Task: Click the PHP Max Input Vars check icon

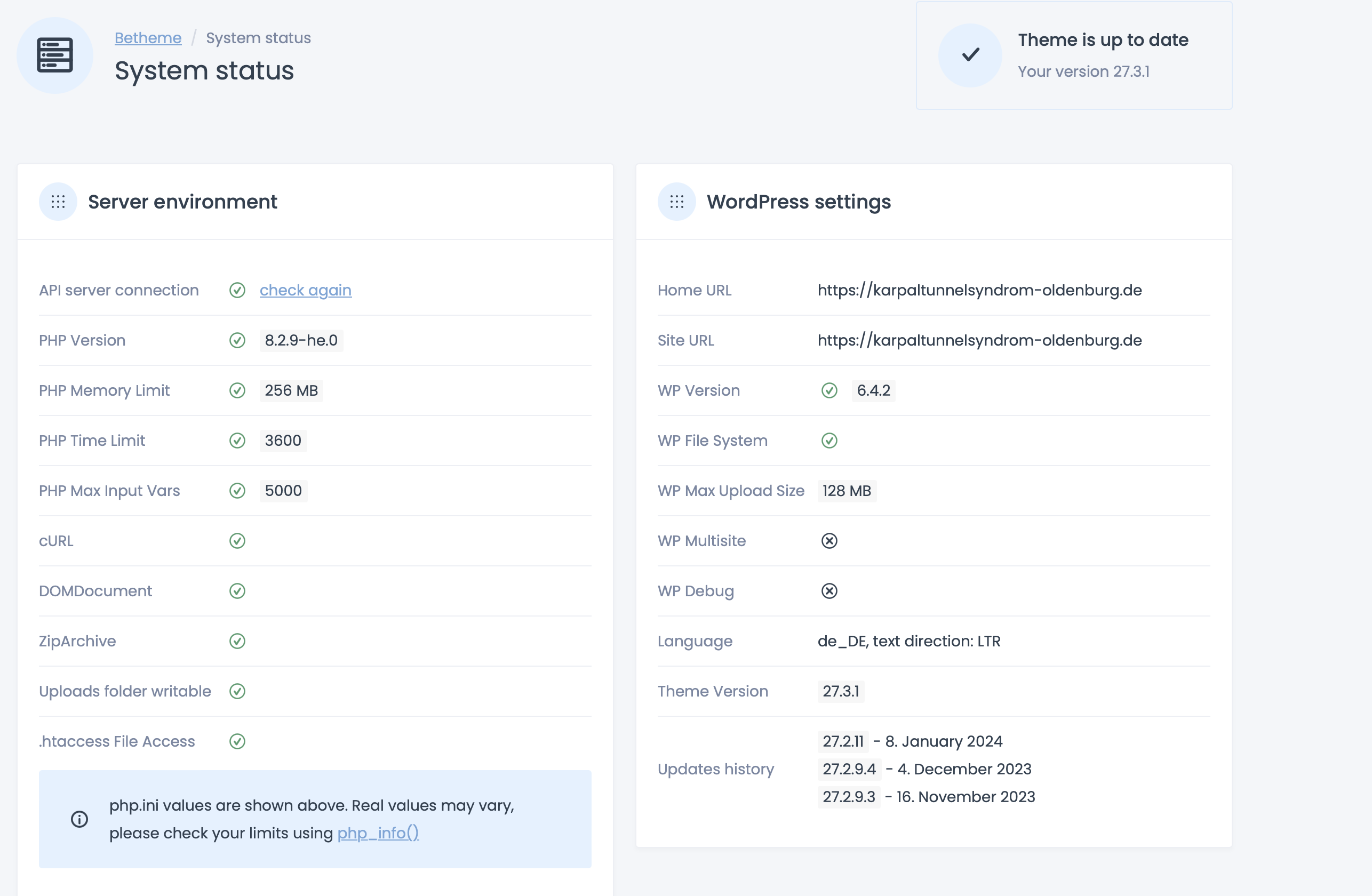Action: [x=237, y=491]
